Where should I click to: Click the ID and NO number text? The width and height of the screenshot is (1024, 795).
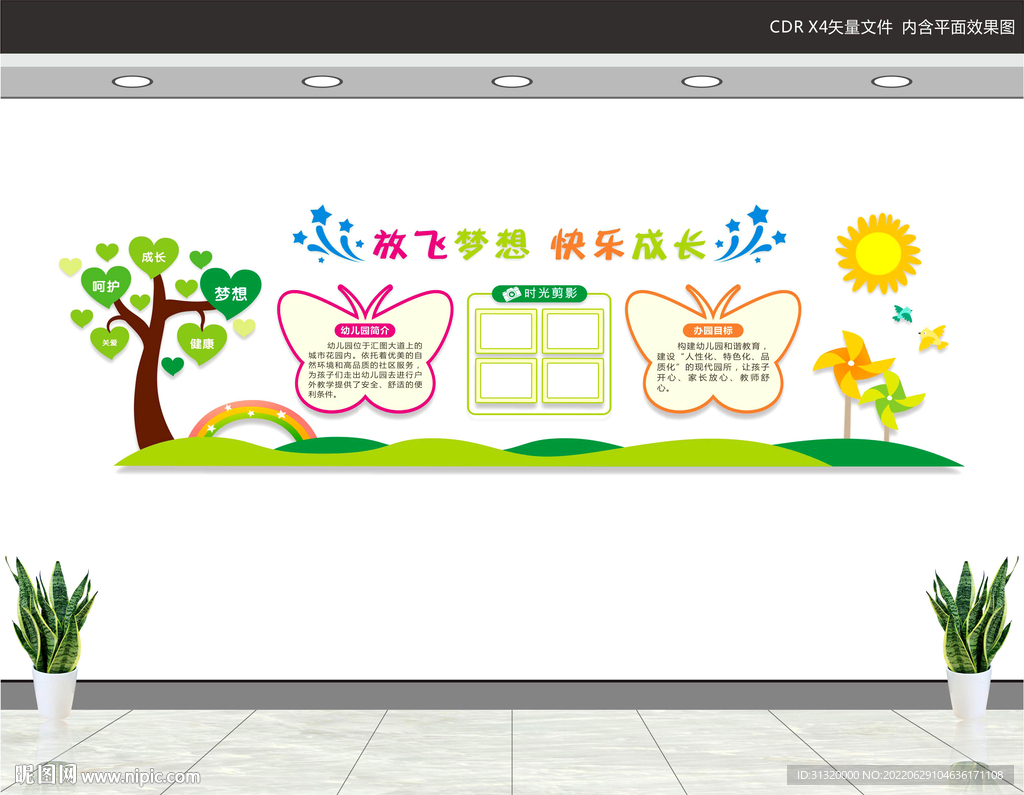click(900, 775)
